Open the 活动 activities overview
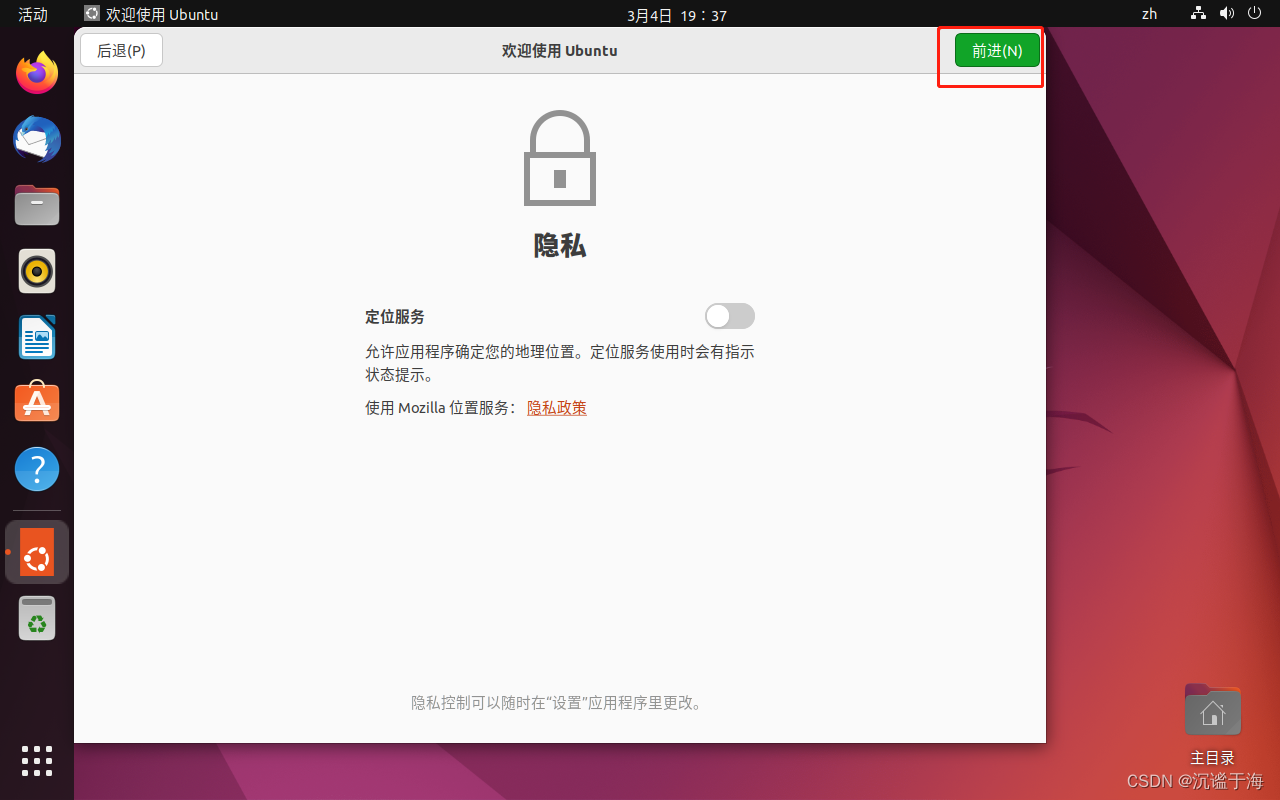Image resolution: width=1280 pixels, height=800 pixels. (33, 14)
